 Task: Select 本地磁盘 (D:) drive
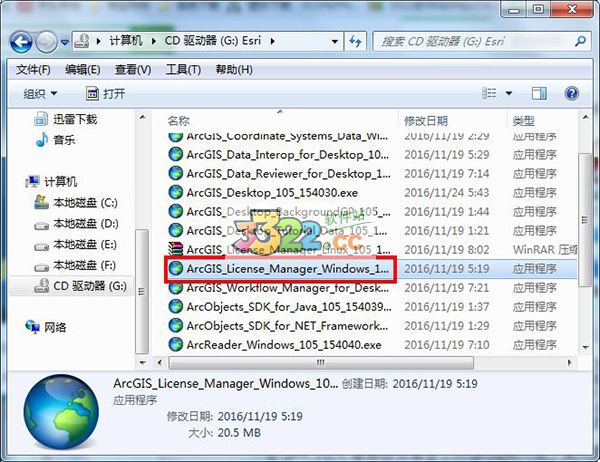(76, 223)
